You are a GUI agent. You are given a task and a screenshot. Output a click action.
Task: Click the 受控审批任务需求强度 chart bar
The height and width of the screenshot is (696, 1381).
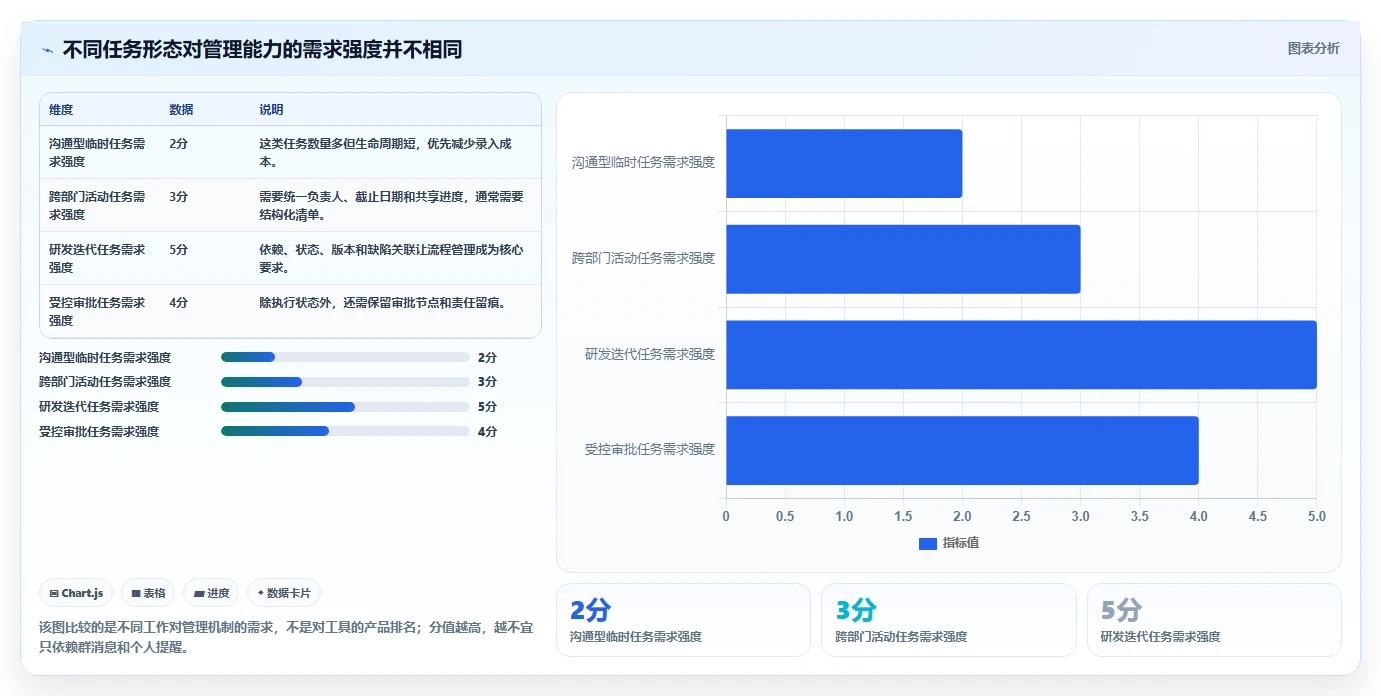pos(962,450)
